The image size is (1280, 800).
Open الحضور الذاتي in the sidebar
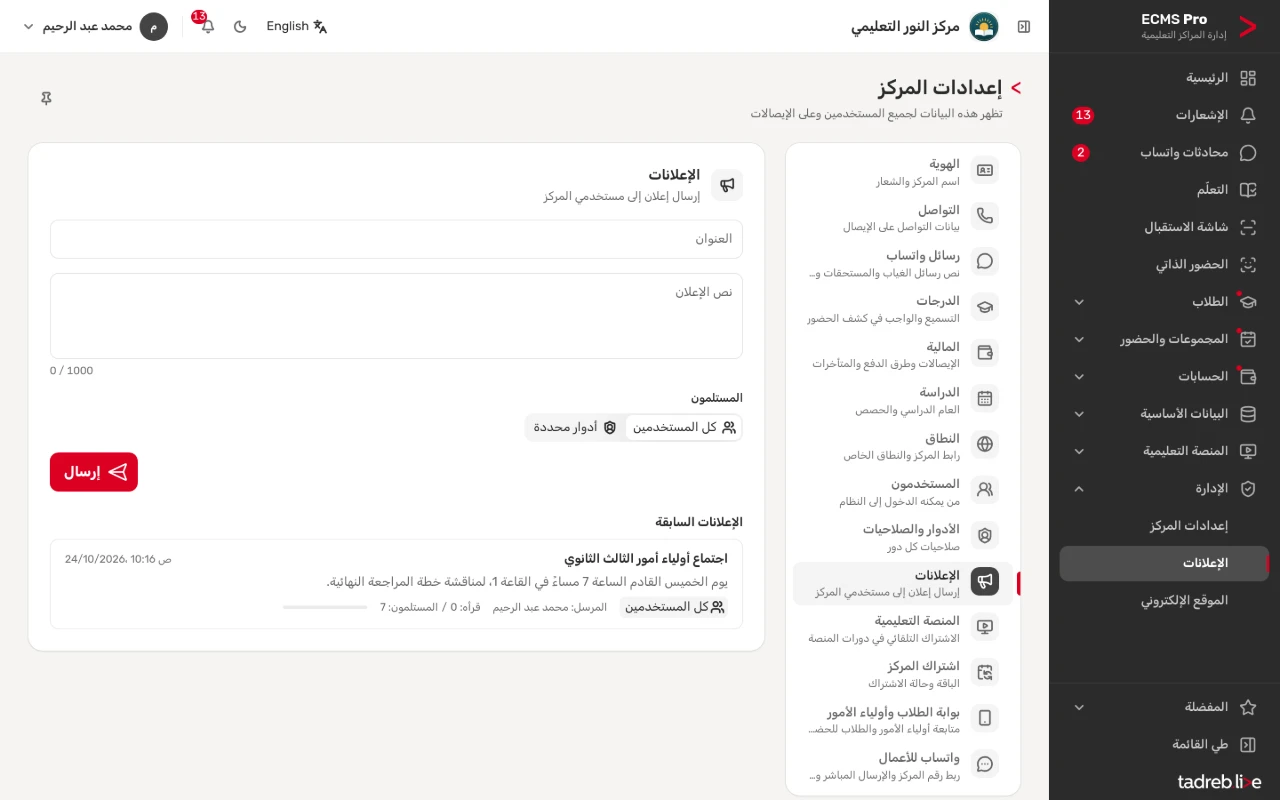(1164, 265)
